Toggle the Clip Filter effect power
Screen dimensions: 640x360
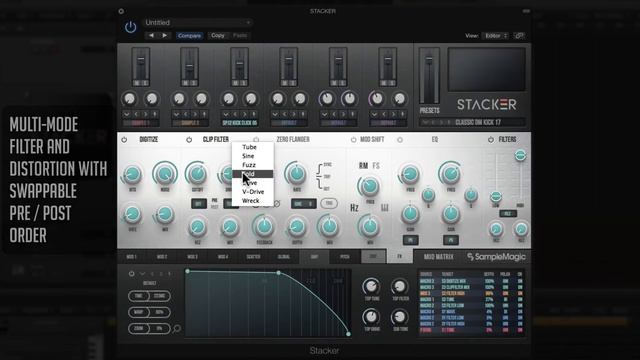click(x=189, y=140)
